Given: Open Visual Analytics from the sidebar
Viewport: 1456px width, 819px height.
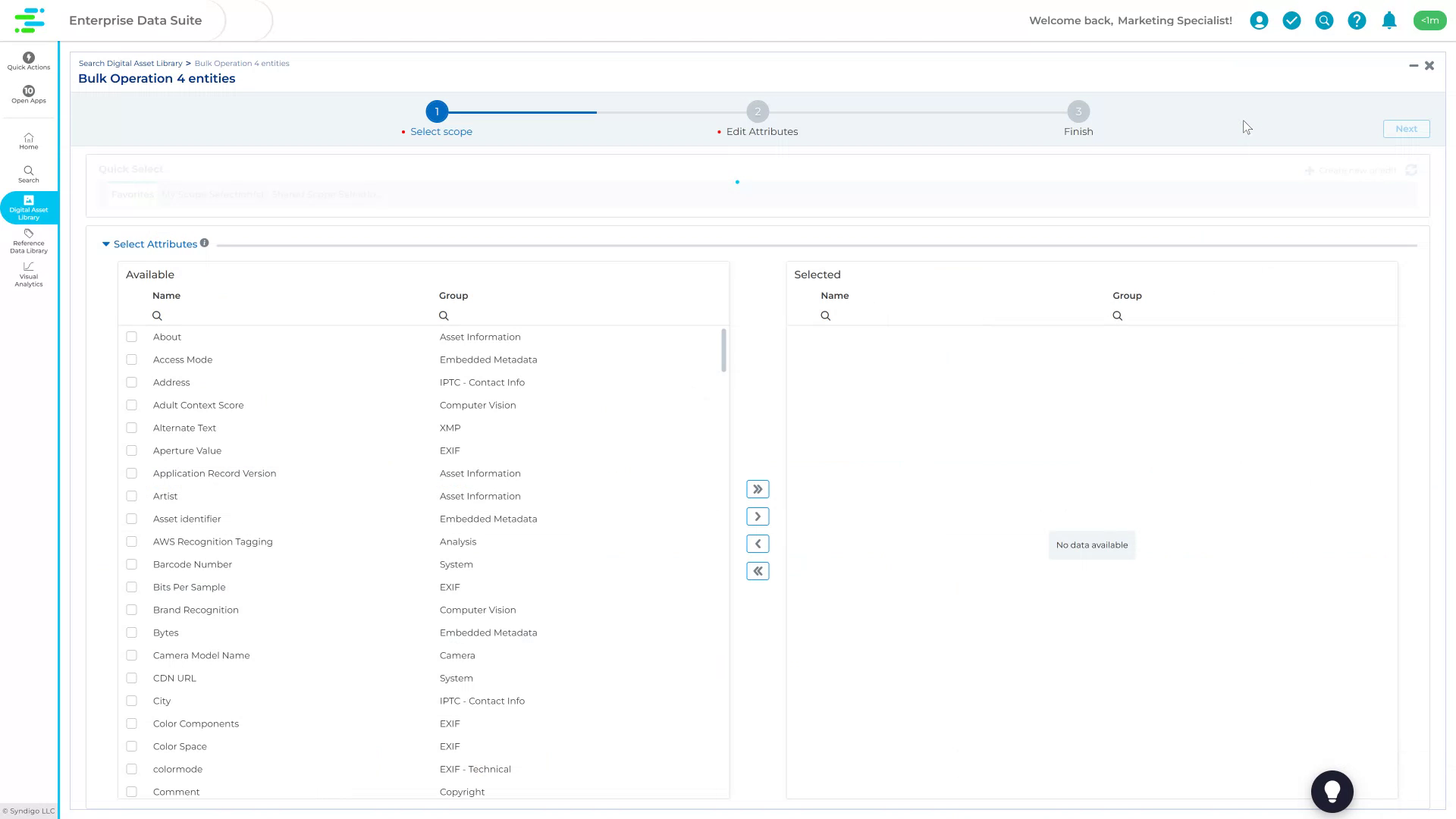Looking at the screenshot, I should coord(28,275).
